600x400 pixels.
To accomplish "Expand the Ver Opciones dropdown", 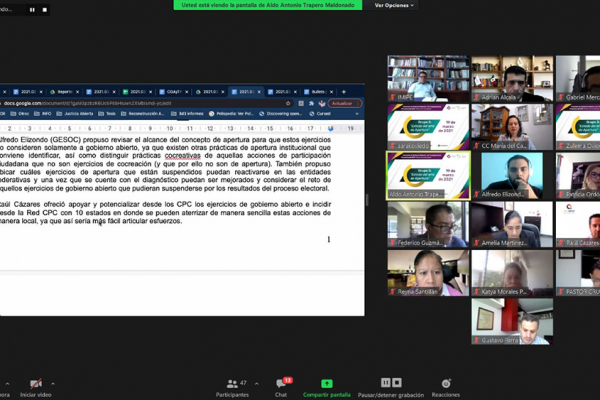I will (394, 5).
